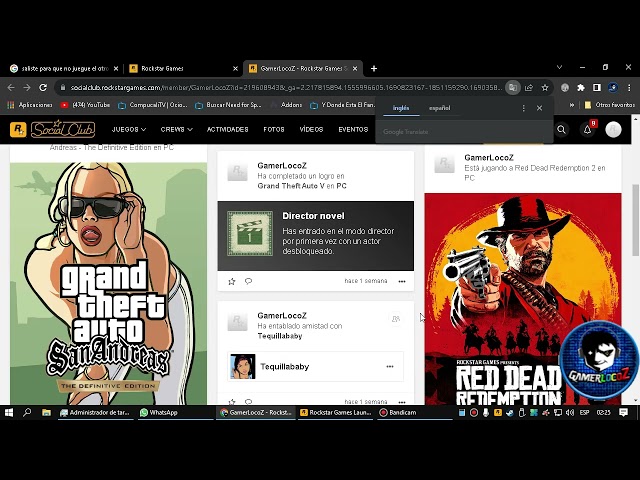Show more bookmarks with the chevron
The image size is (640, 480).
572,105
